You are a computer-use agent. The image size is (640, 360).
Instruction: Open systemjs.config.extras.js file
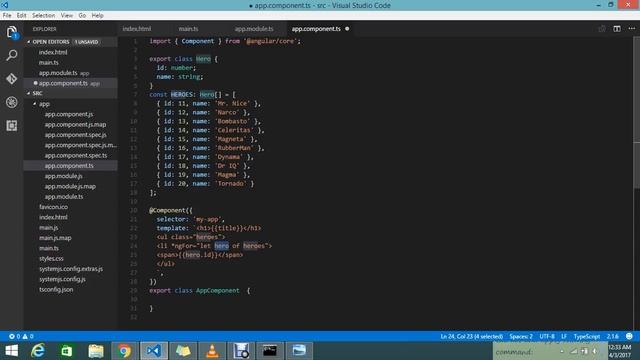click(x=71, y=269)
